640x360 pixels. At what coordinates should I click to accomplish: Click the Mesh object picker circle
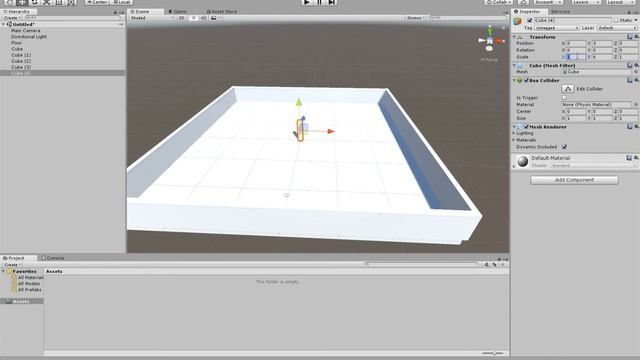(x=636, y=72)
